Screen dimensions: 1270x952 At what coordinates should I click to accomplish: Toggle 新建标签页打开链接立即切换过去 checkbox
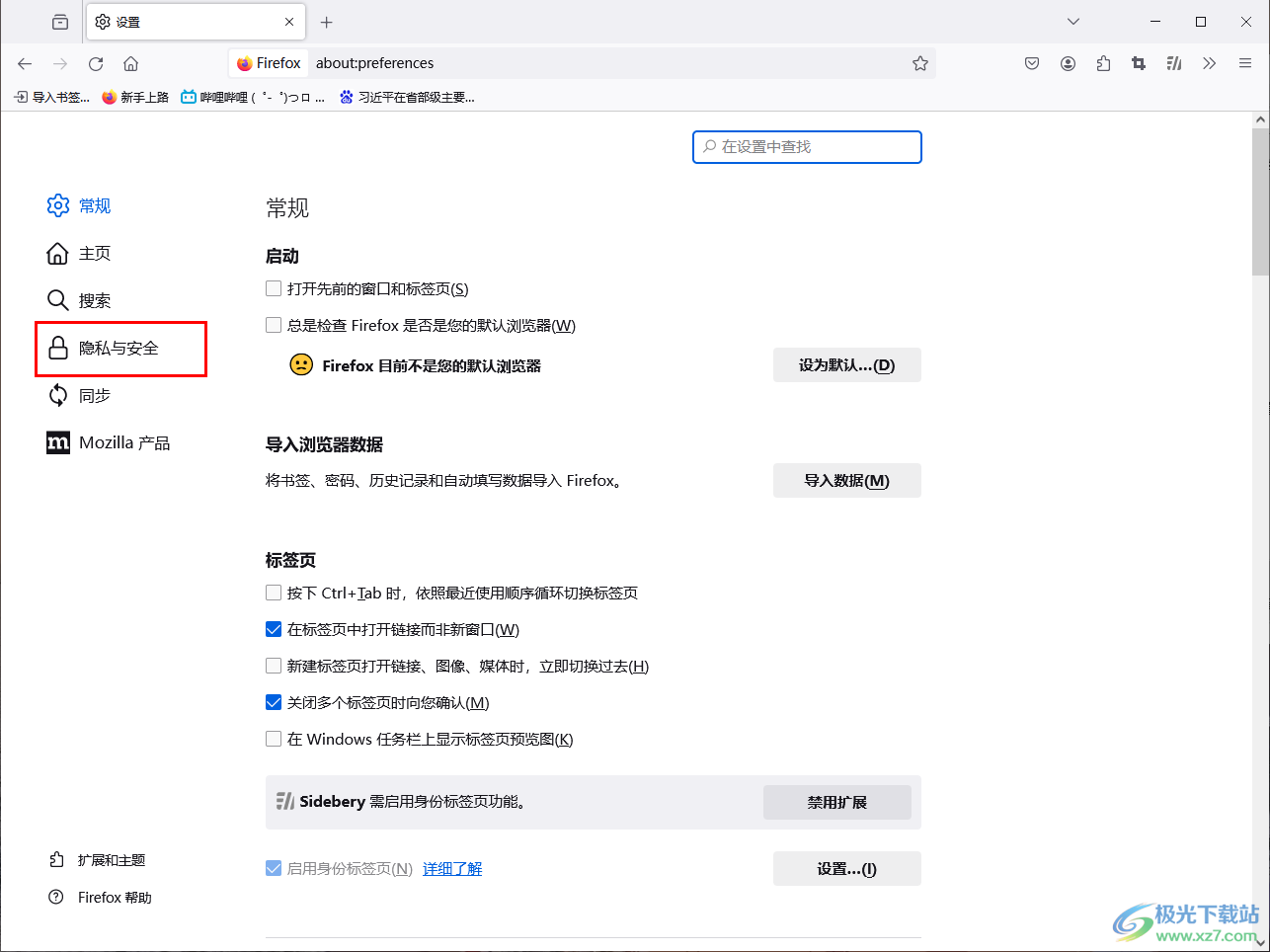pyautogui.click(x=274, y=666)
